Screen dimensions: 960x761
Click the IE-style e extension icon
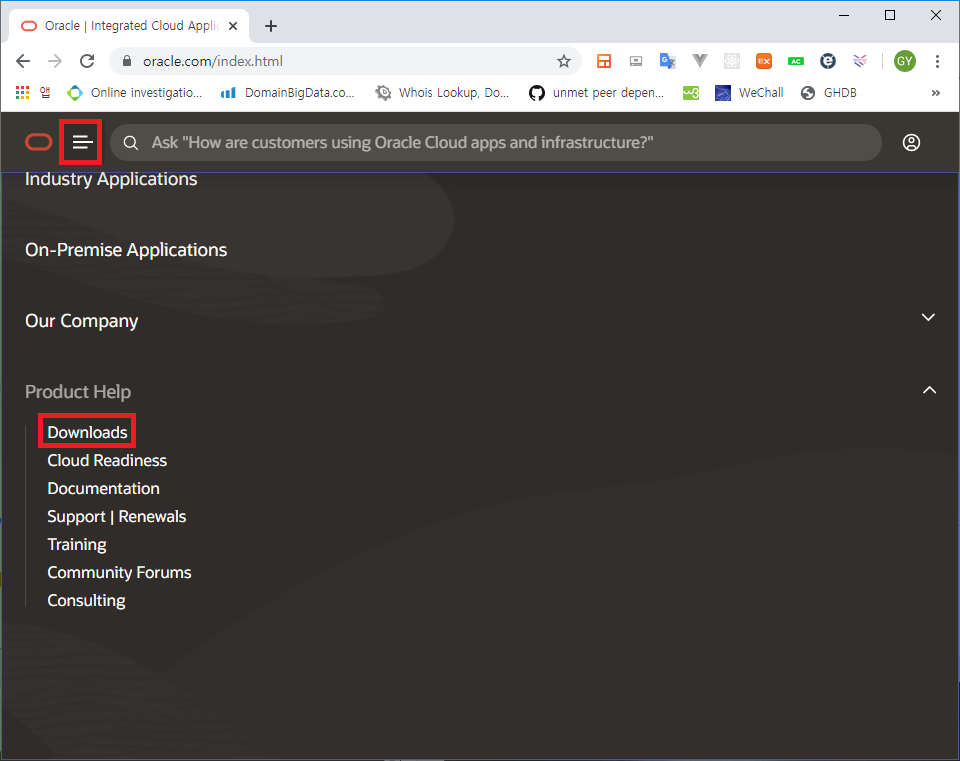828,61
